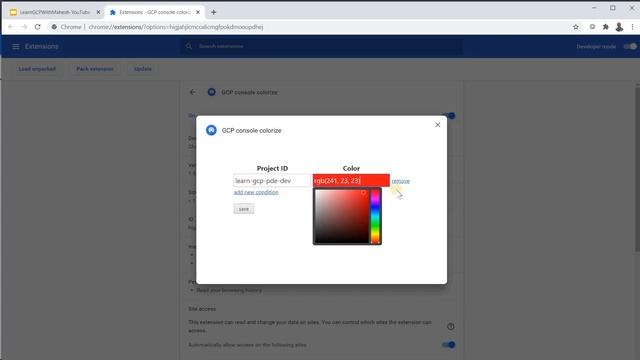The width and height of the screenshot is (640, 360).
Task: Click the rgb(241, 23, 23) color field
Action: tap(351, 180)
